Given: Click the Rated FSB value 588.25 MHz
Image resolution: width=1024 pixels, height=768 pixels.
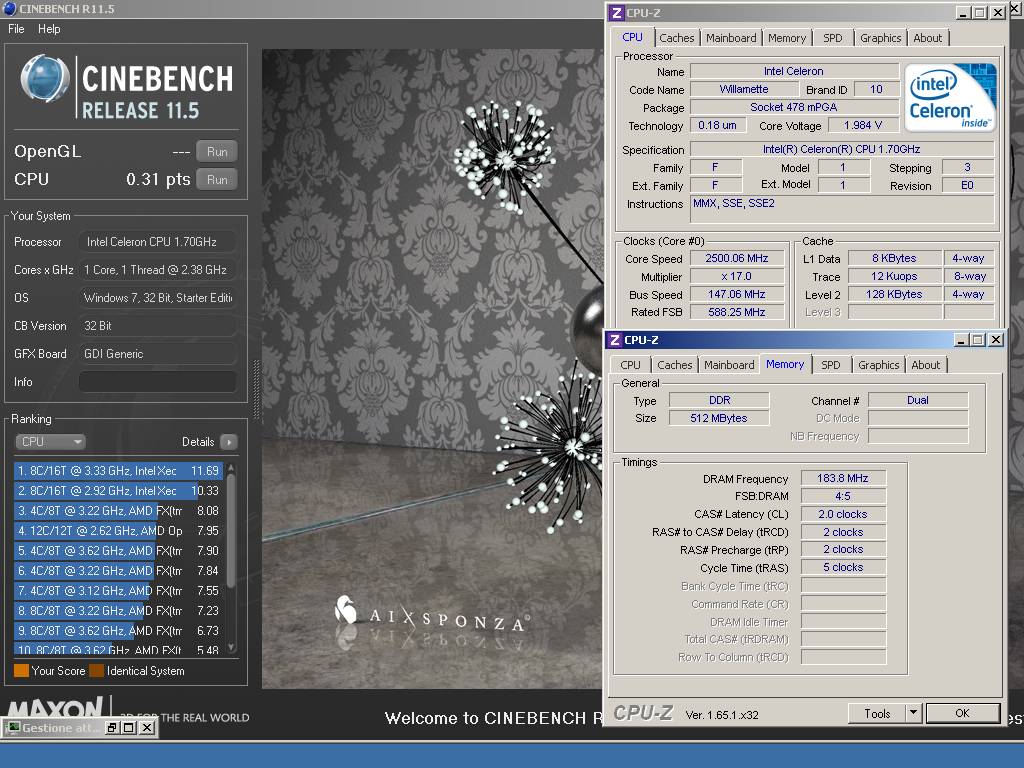Looking at the screenshot, I should pos(737,312).
